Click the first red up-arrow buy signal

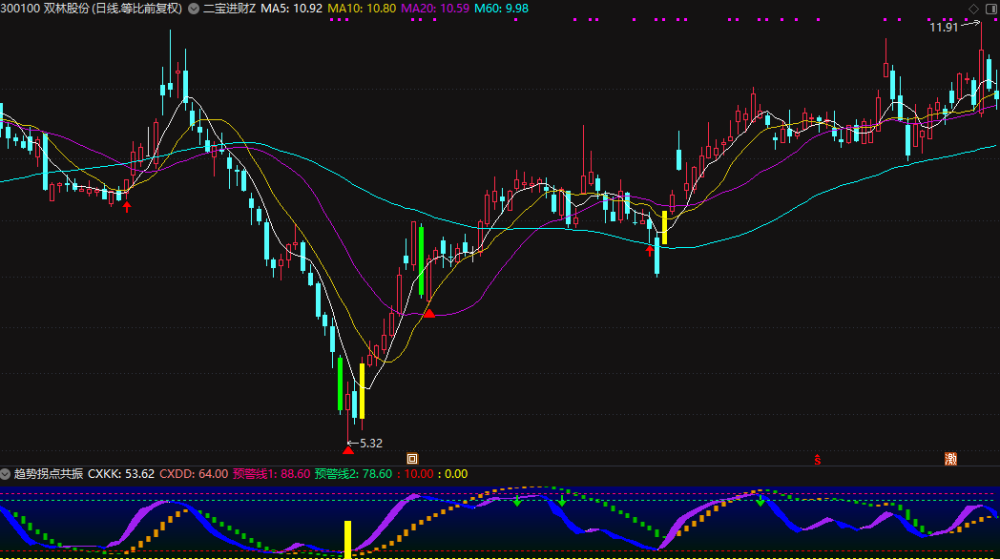[x=127, y=206]
